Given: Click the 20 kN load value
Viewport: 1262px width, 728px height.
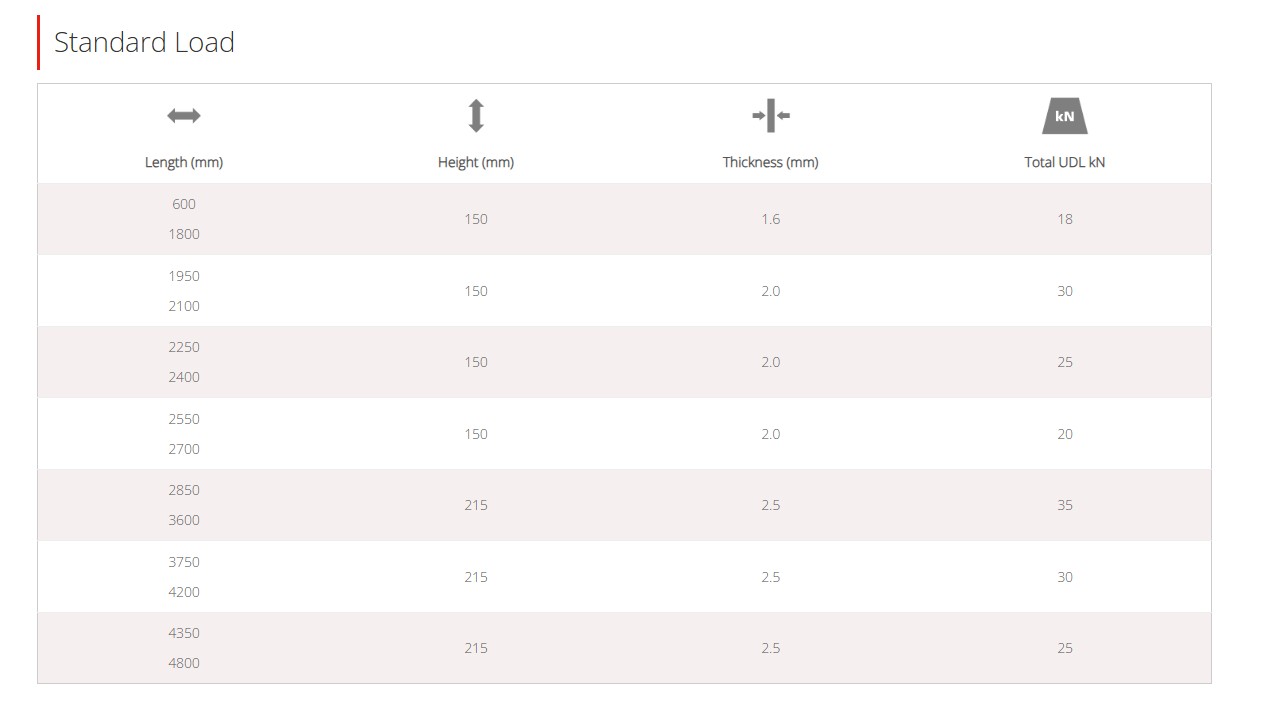Looking at the screenshot, I should coord(1065,434).
